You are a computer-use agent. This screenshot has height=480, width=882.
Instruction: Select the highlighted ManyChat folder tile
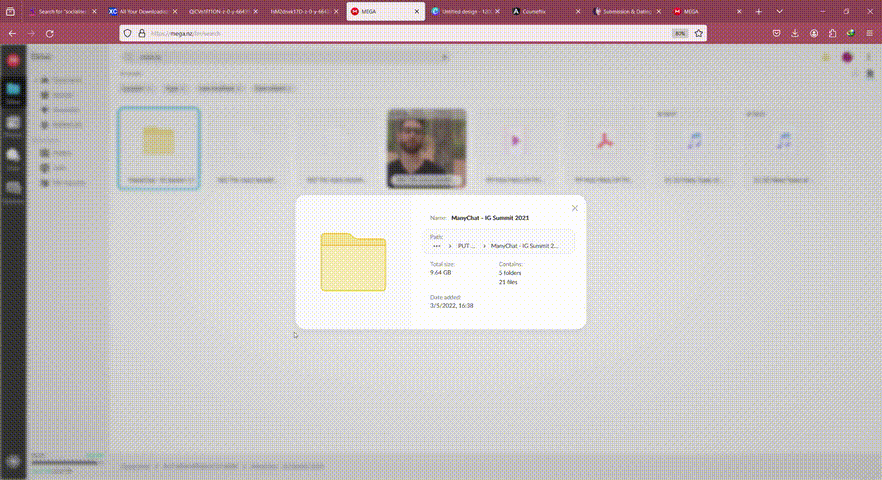click(159, 148)
